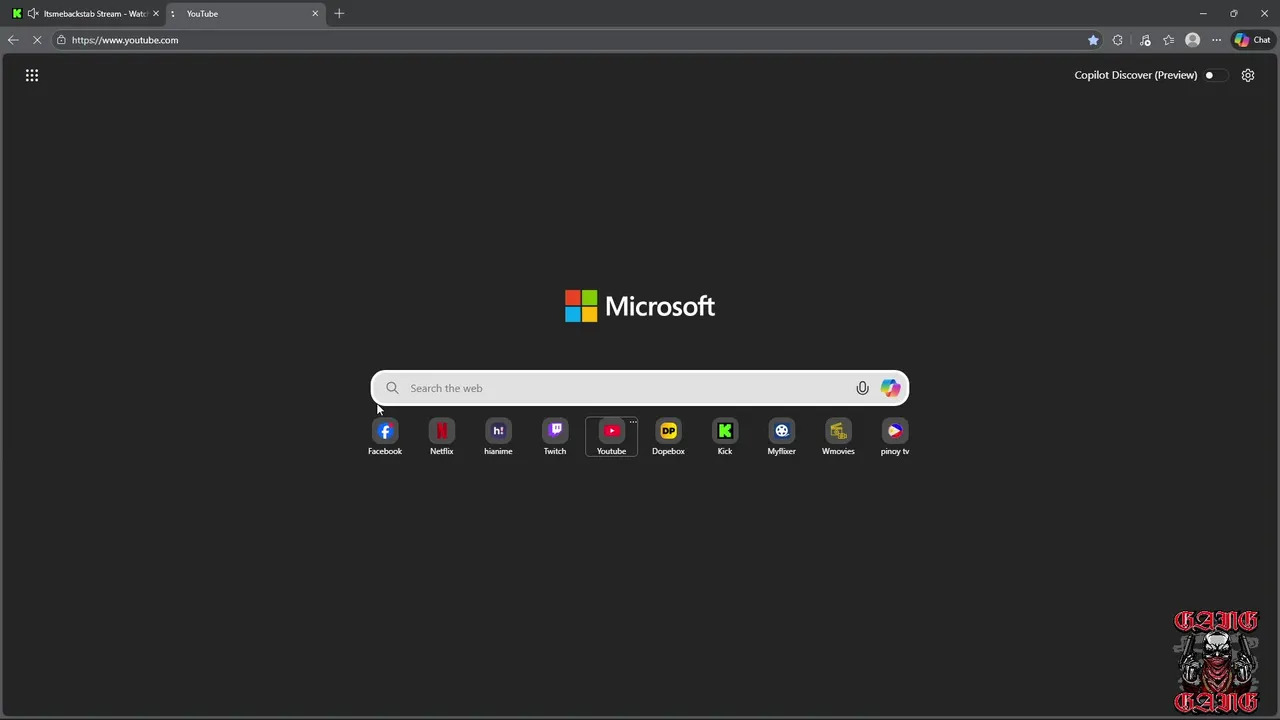The height and width of the screenshot is (720, 1280).
Task: Open Copilot from the search box
Action: click(x=890, y=388)
